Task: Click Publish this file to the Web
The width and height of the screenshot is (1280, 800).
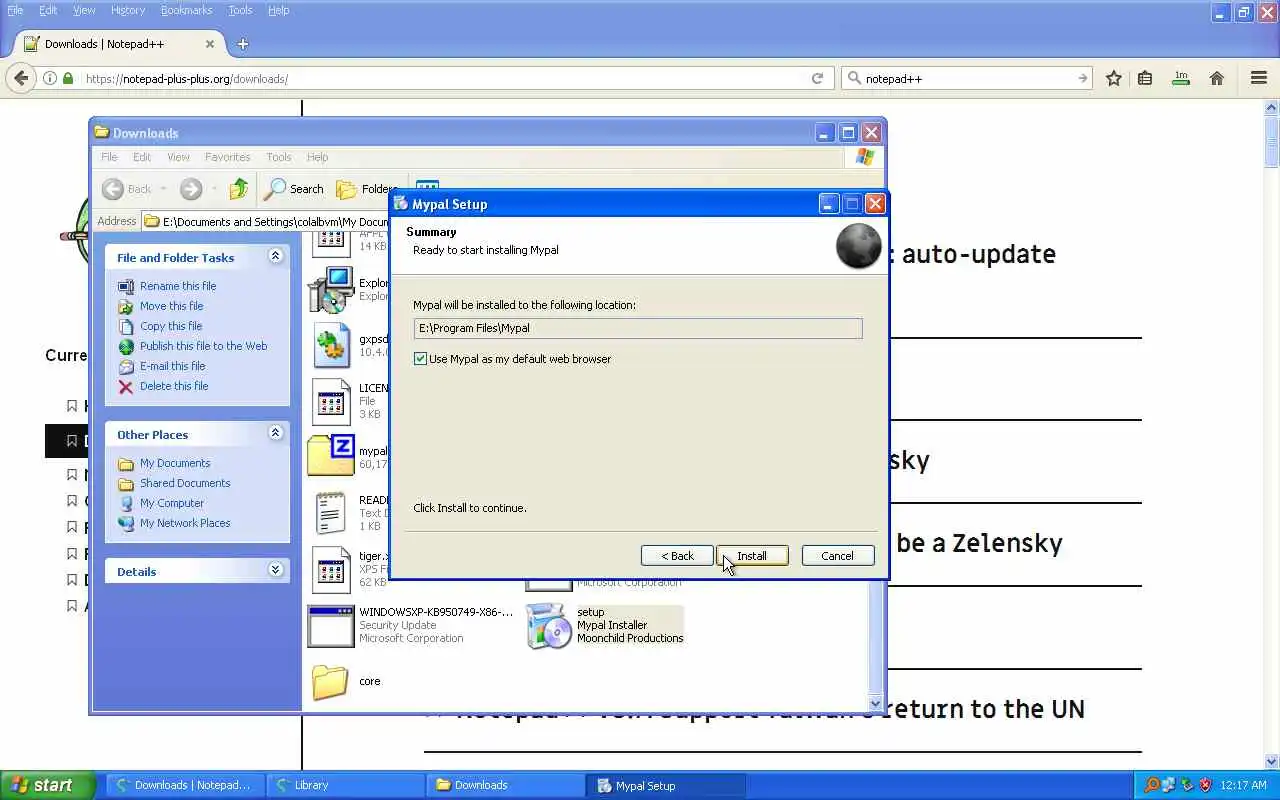Action: (x=203, y=346)
